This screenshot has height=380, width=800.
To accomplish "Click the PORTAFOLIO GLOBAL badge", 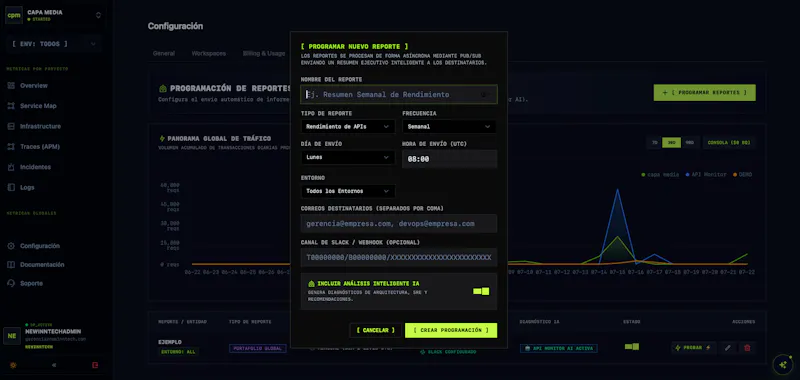I will tap(258, 348).
